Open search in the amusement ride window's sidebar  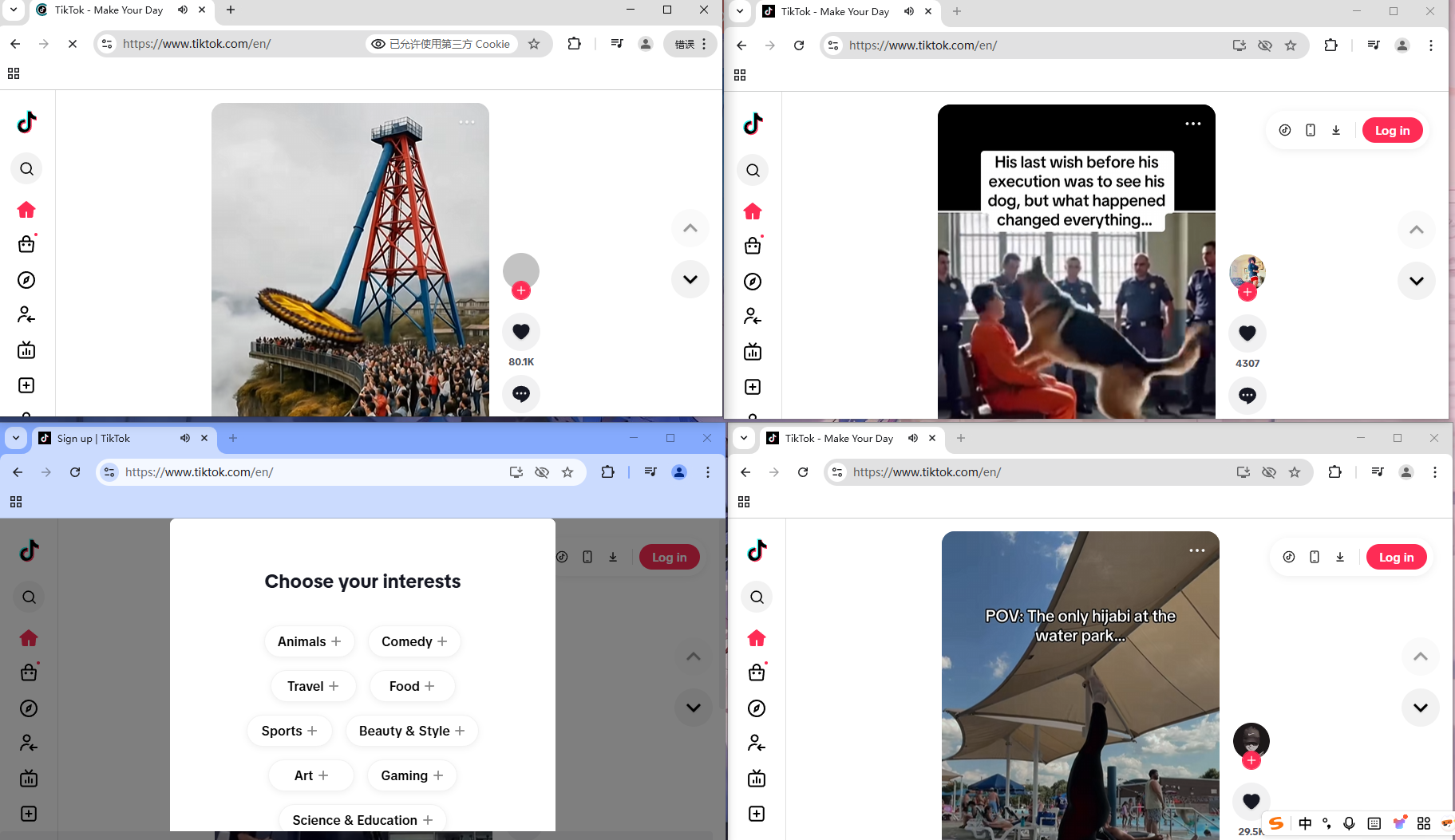click(x=26, y=169)
